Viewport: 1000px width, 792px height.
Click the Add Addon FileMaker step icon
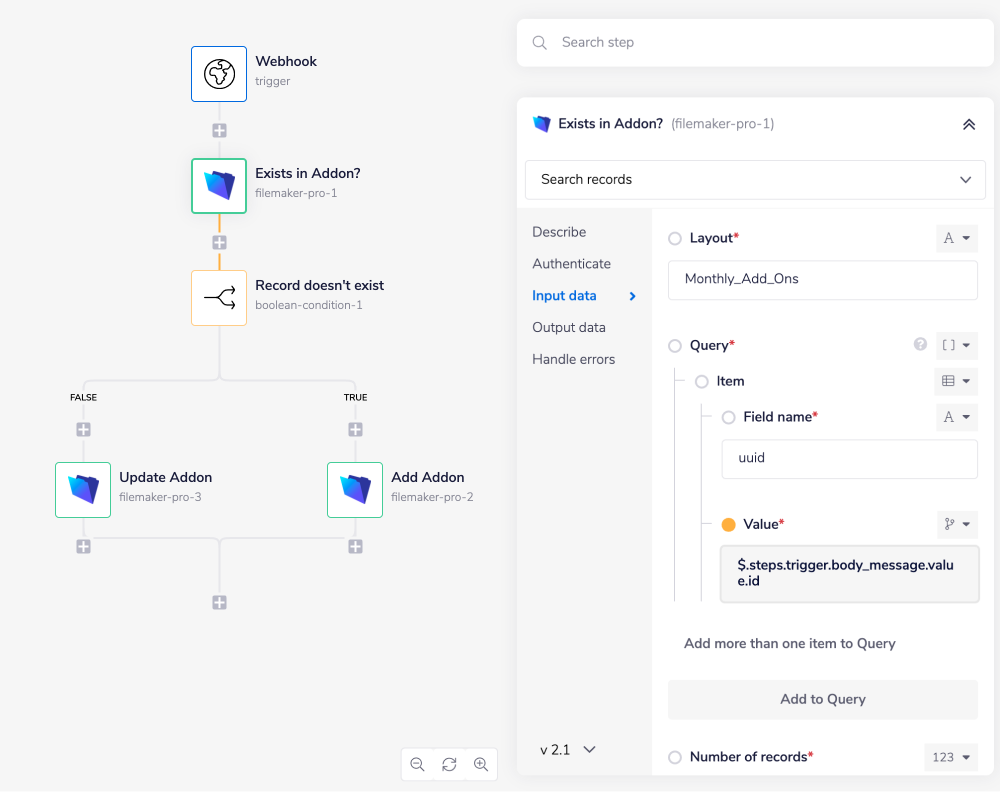pyautogui.click(x=355, y=490)
